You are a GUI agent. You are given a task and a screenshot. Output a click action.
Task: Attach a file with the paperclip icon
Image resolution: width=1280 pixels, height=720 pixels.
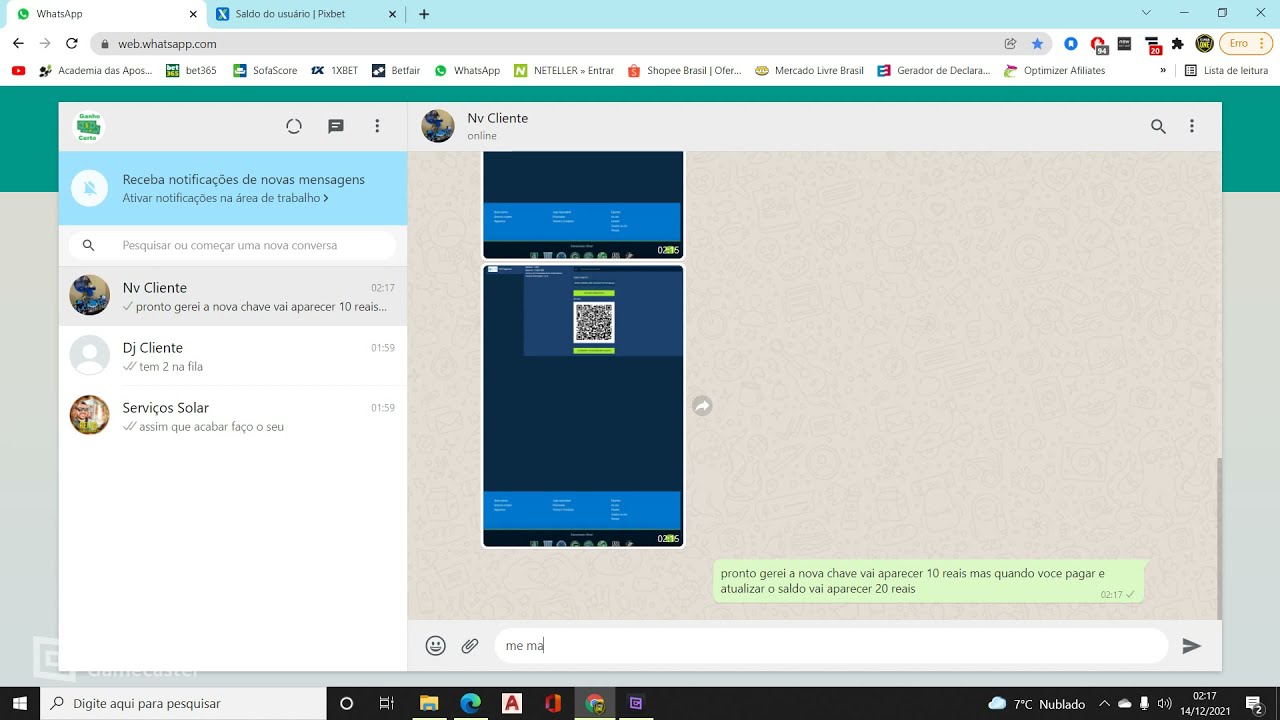pyautogui.click(x=470, y=646)
